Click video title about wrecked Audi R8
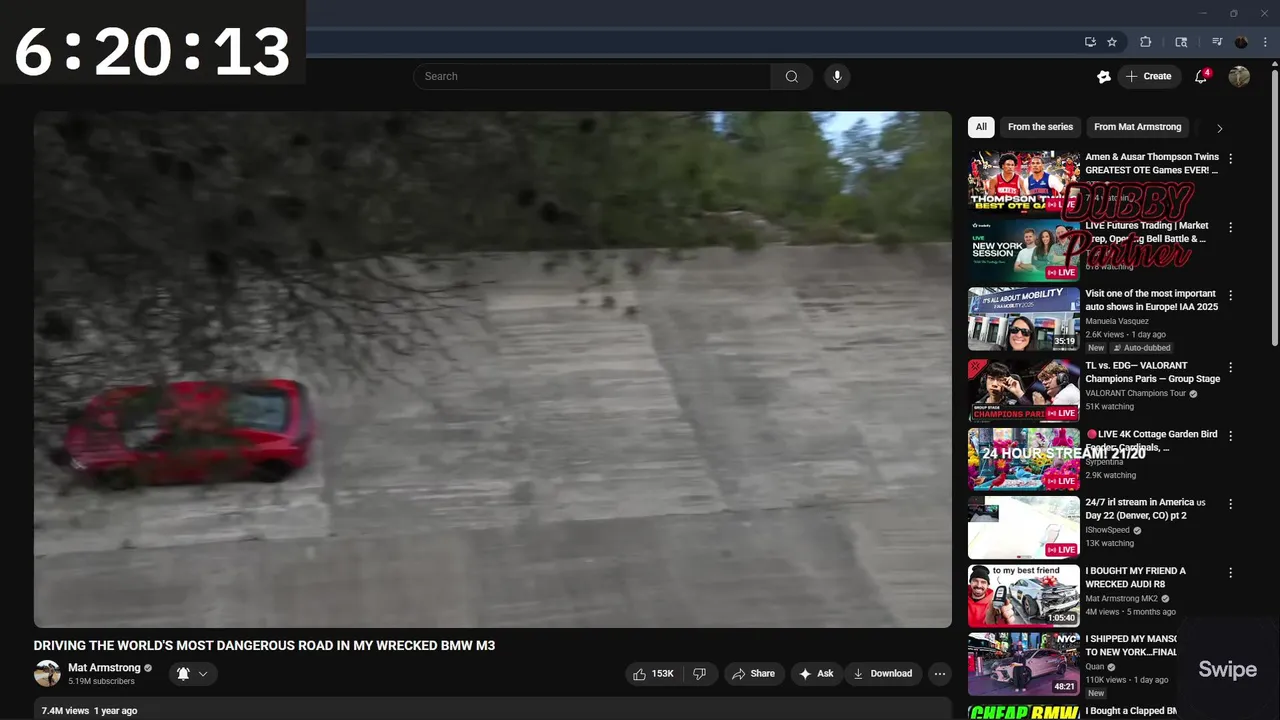The image size is (1280, 720). point(1136,577)
